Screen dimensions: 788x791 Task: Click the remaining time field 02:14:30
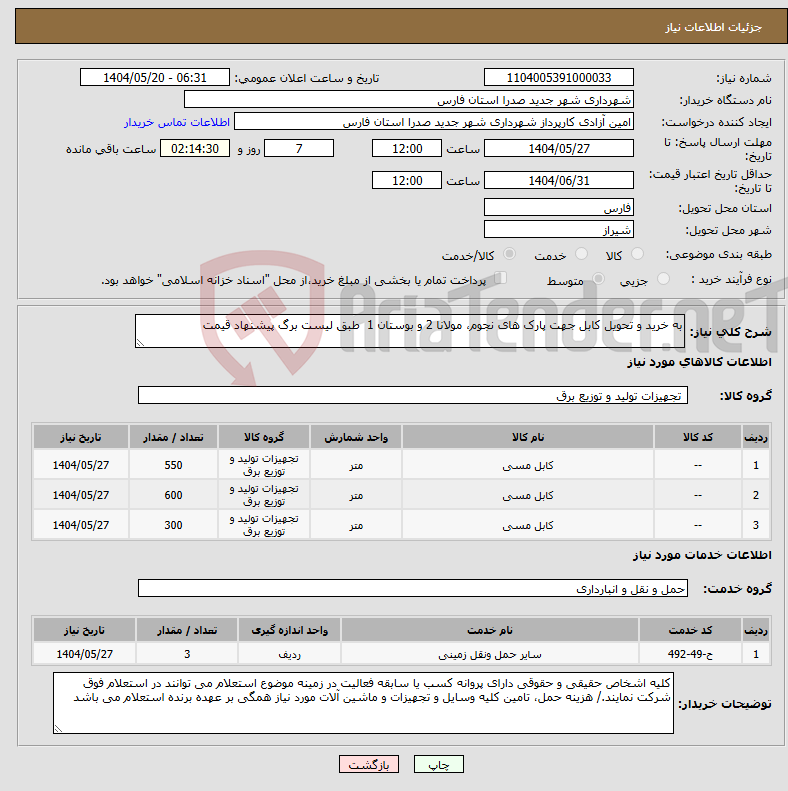pyautogui.click(x=195, y=149)
